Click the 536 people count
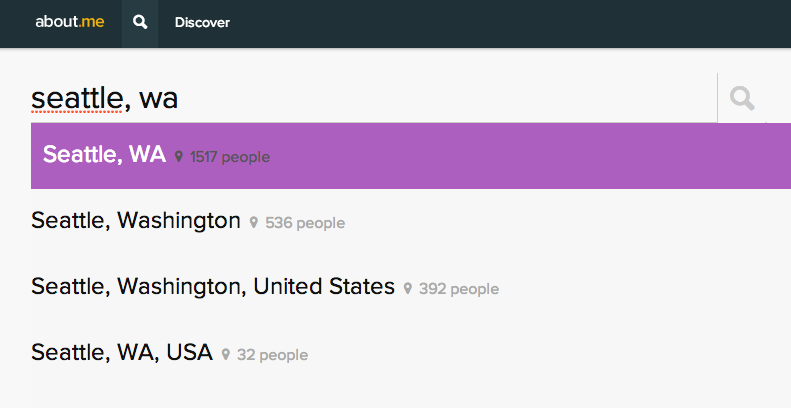The height and width of the screenshot is (408, 791). pyautogui.click(x=305, y=223)
